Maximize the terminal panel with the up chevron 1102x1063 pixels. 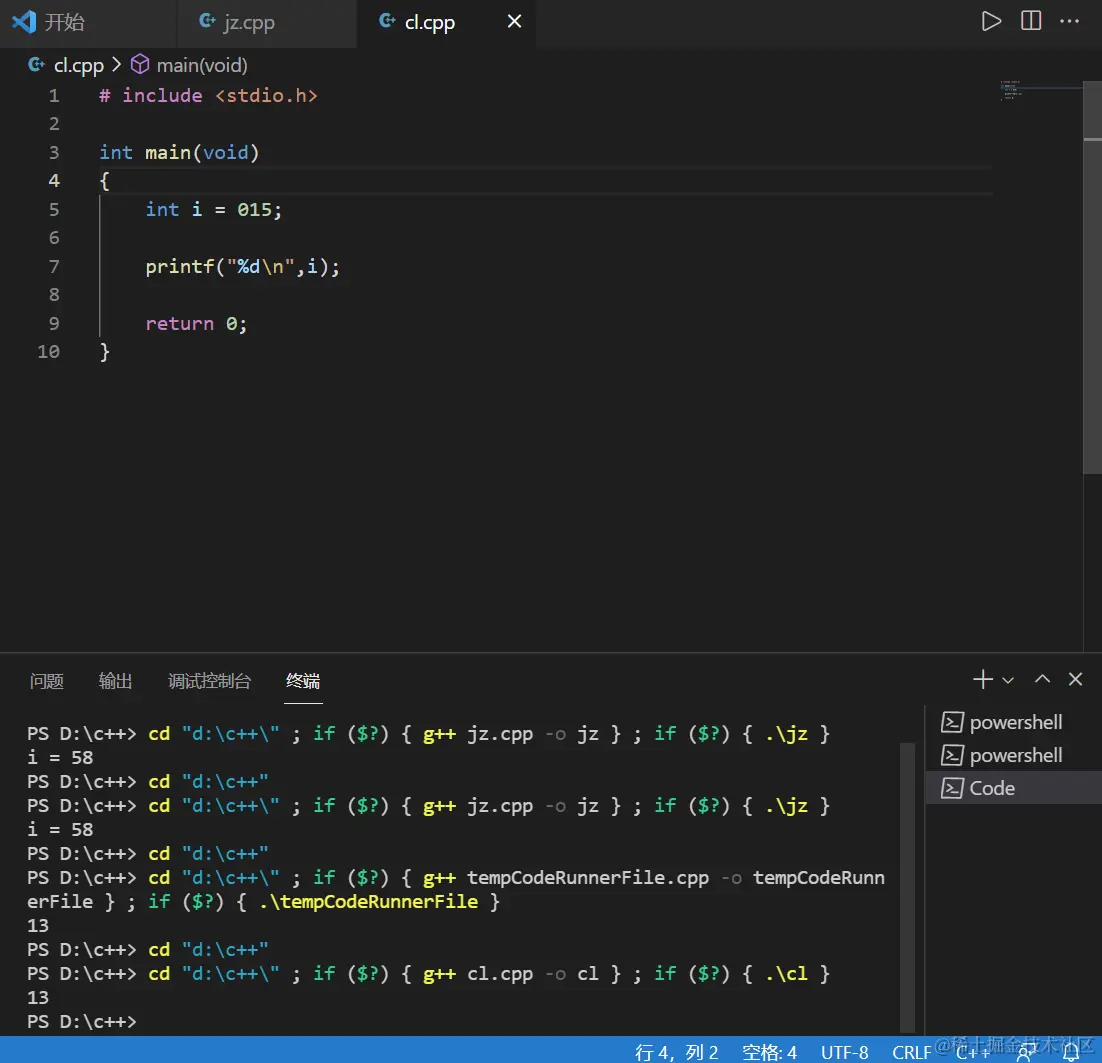point(1042,679)
